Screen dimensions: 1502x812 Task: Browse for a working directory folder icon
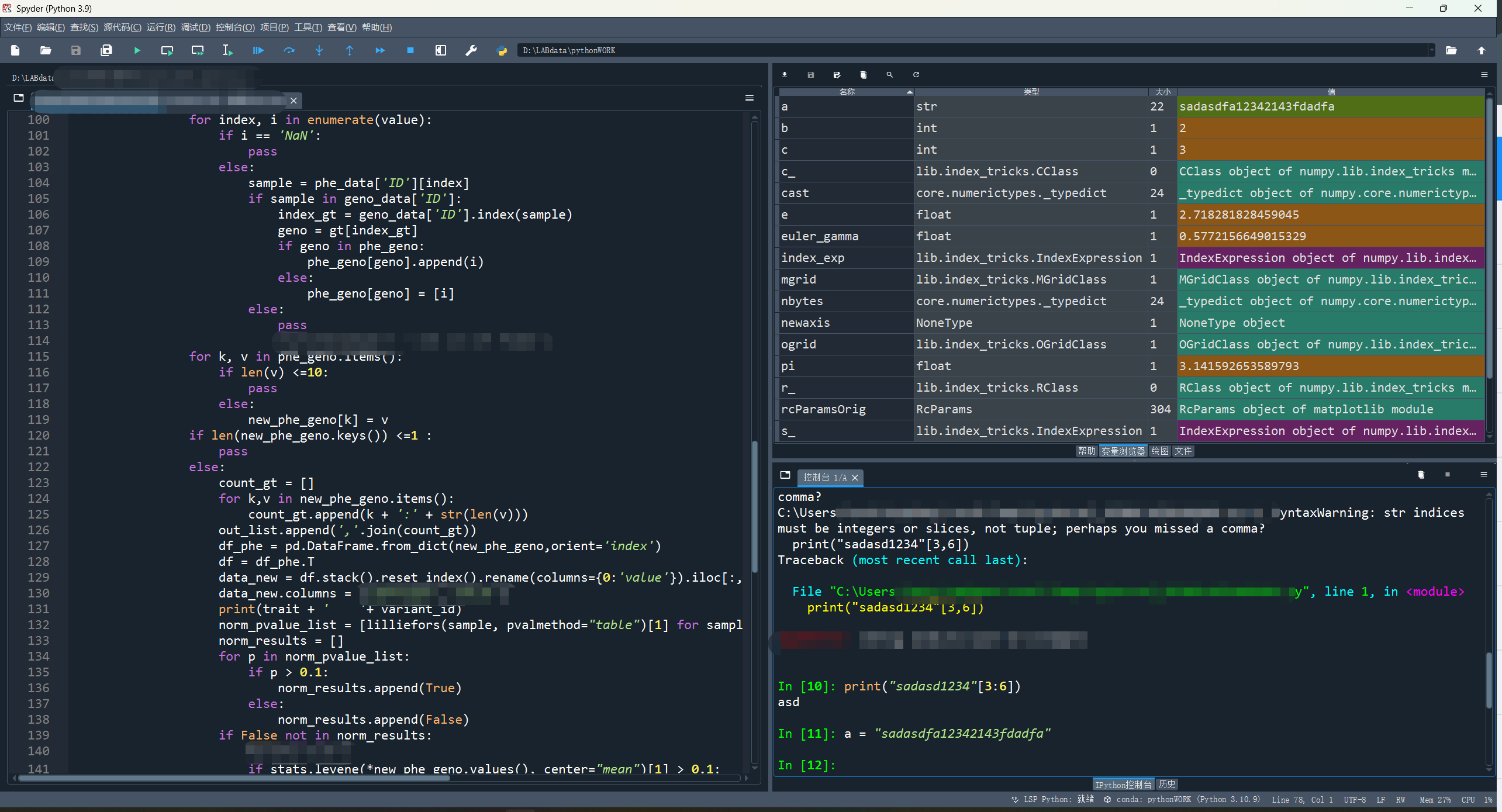pyautogui.click(x=1451, y=50)
